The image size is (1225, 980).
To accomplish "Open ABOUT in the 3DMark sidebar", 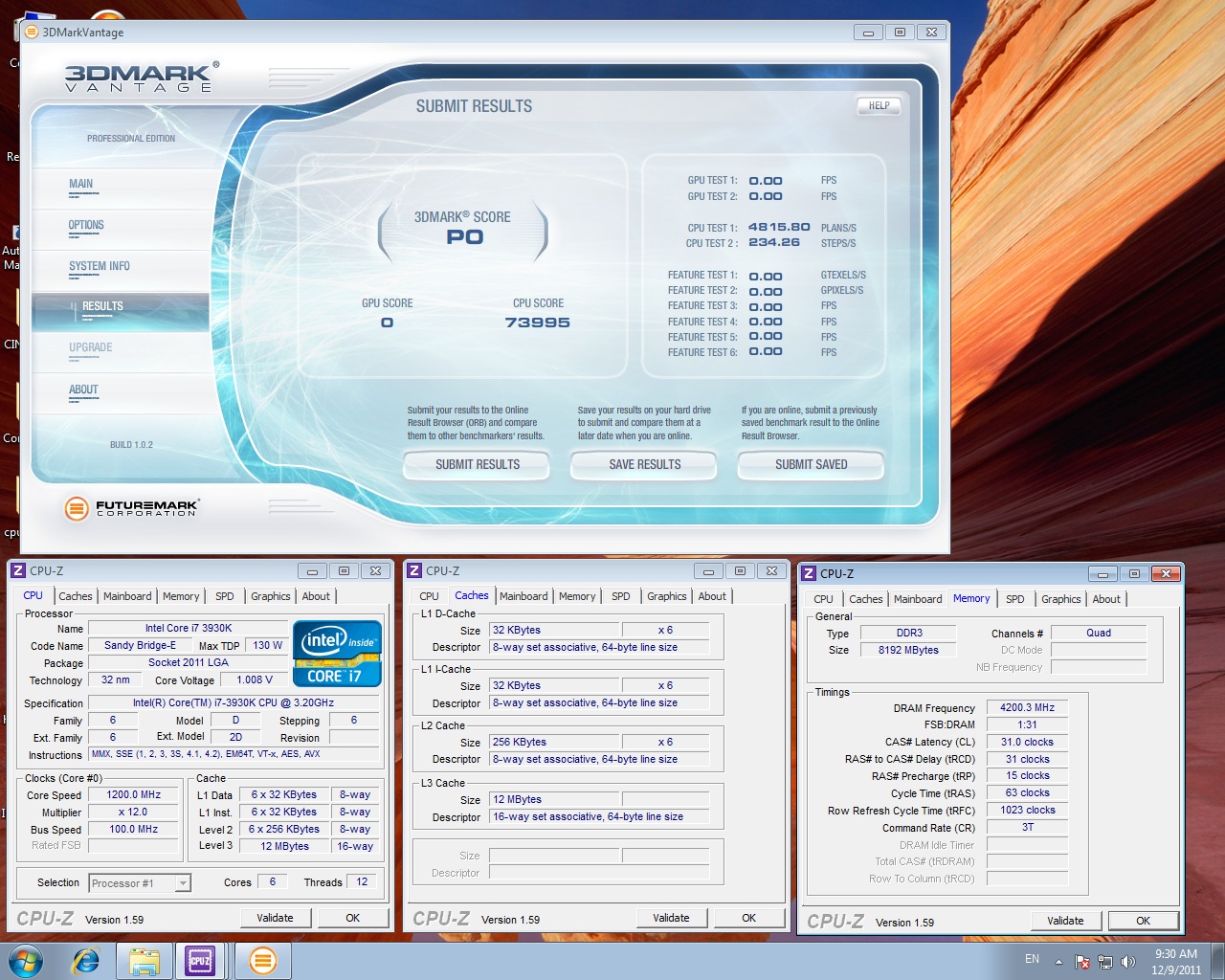I will 83,390.
